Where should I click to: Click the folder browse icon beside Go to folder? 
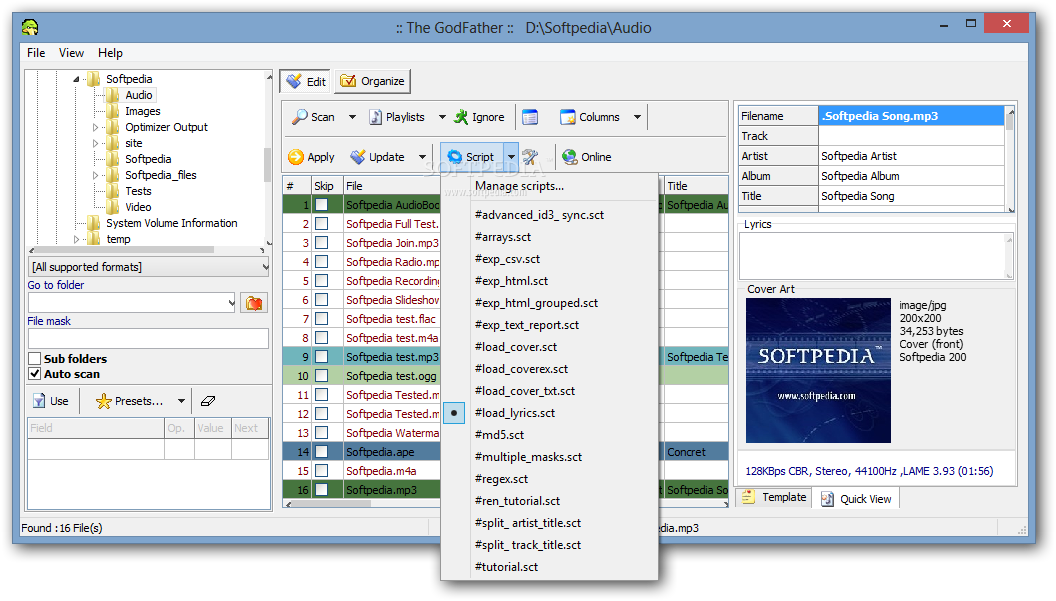tap(254, 303)
